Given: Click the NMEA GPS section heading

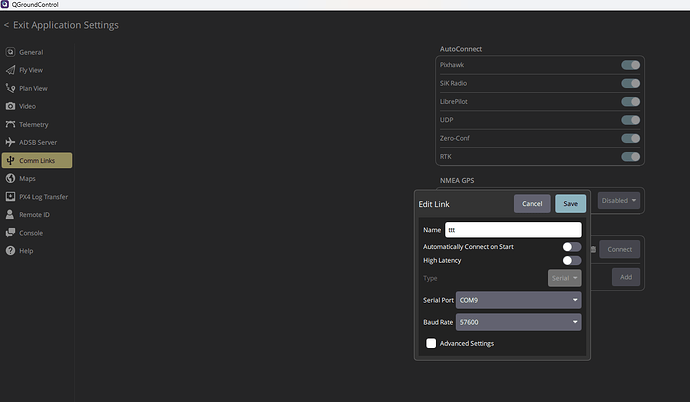Looking at the screenshot, I should pos(457,180).
